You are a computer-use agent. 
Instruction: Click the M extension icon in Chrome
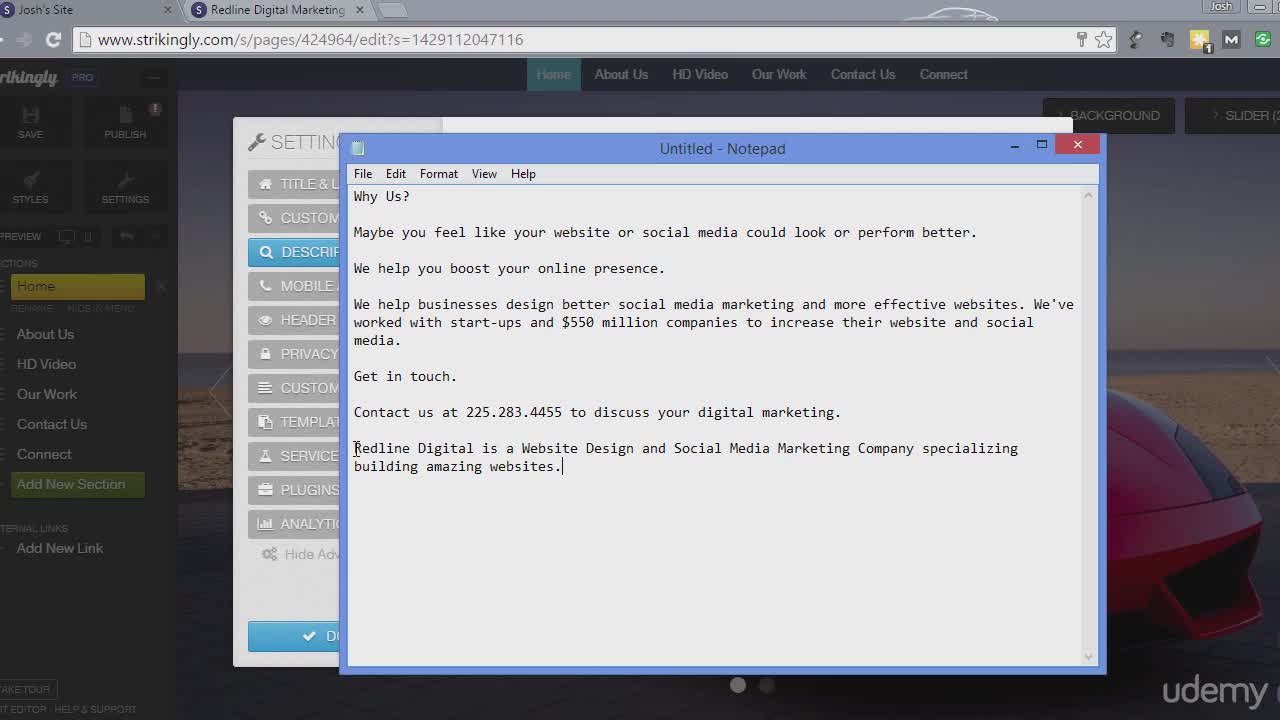tap(1231, 40)
